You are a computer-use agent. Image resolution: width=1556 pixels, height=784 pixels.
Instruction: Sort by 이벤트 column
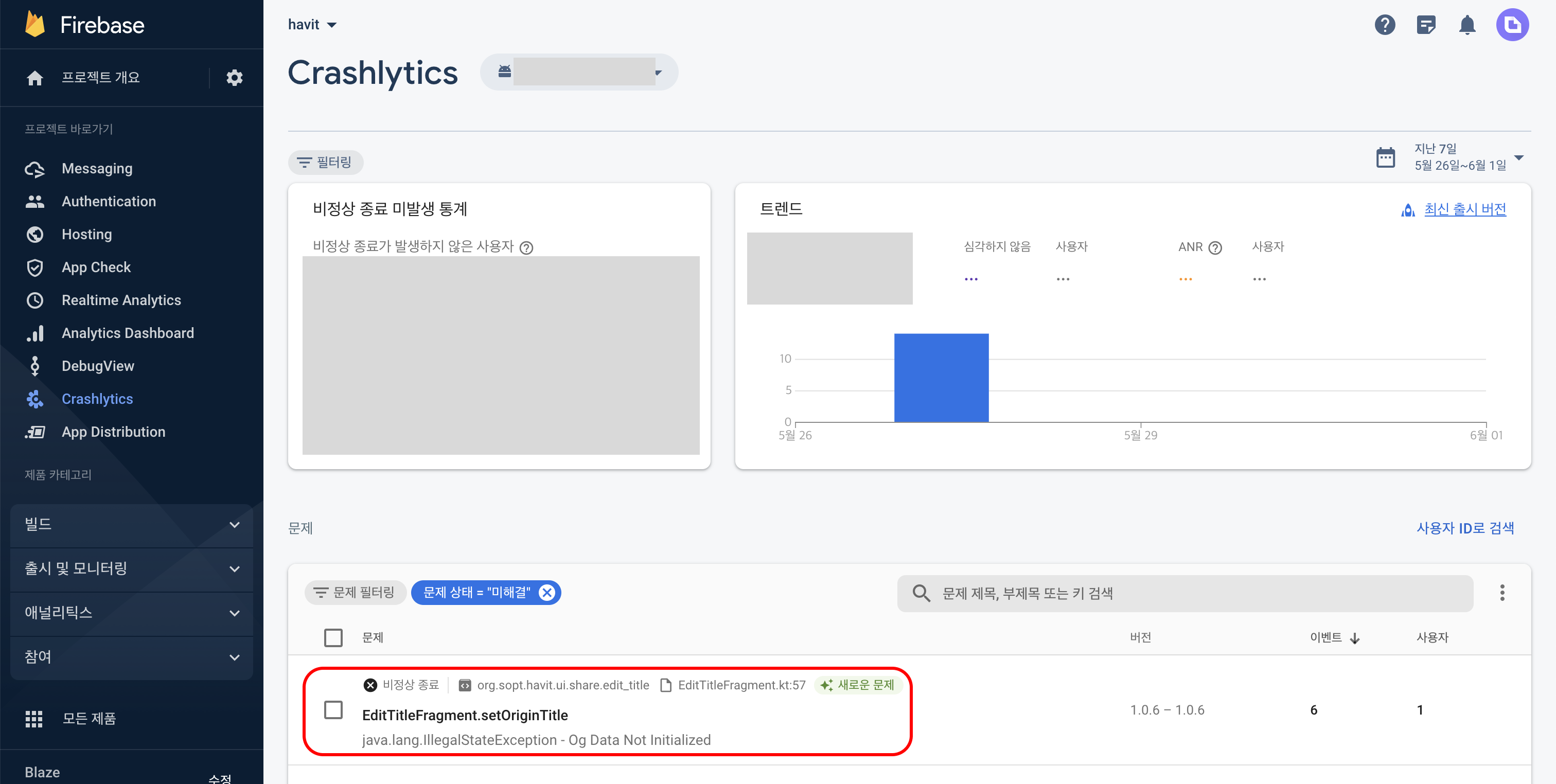coord(1334,638)
